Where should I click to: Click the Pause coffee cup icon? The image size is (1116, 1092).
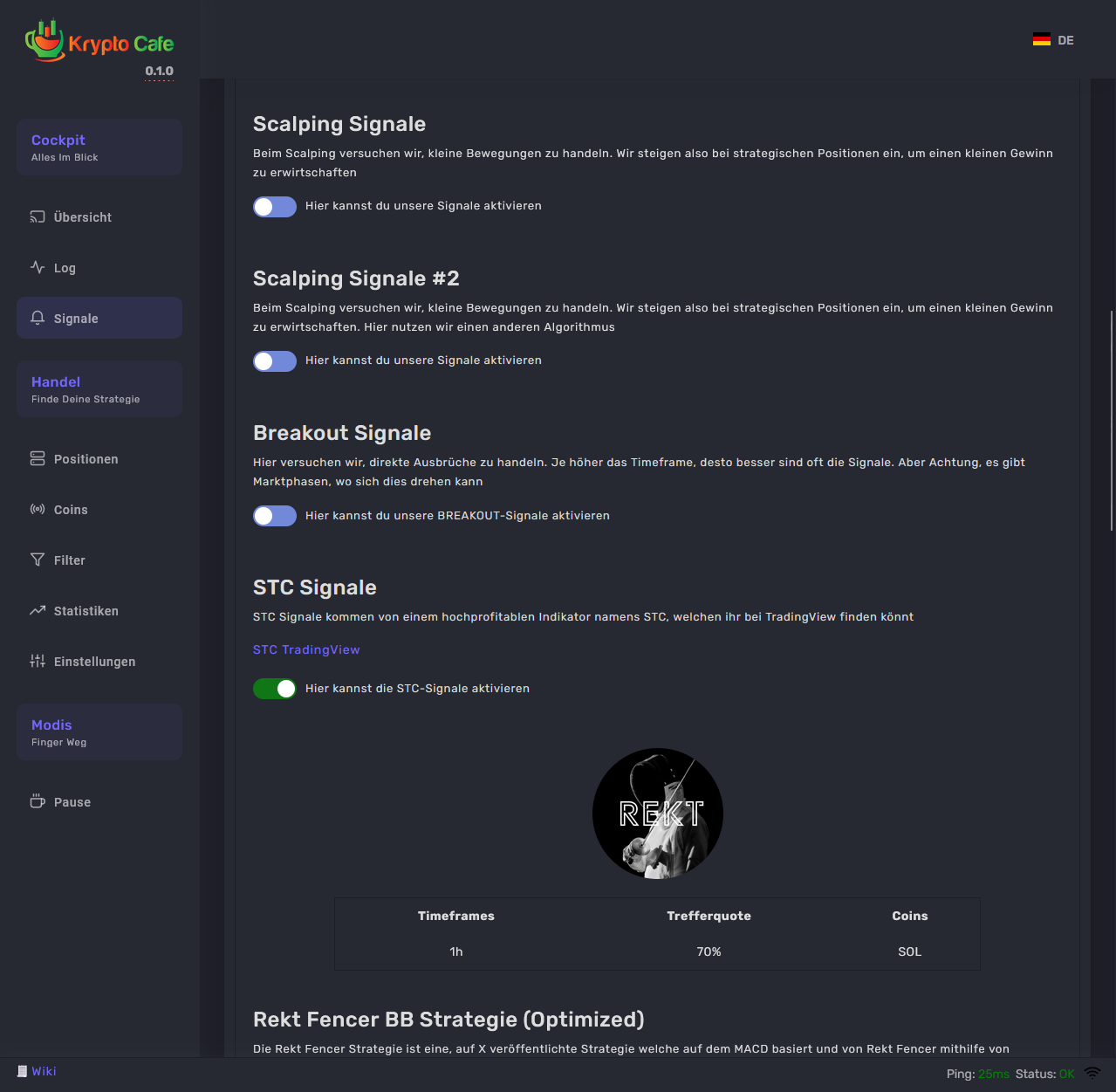tap(38, 801)
